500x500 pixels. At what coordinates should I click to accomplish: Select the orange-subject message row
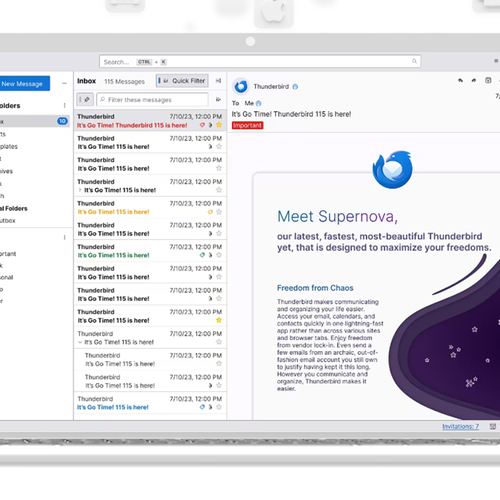(150, 208)
